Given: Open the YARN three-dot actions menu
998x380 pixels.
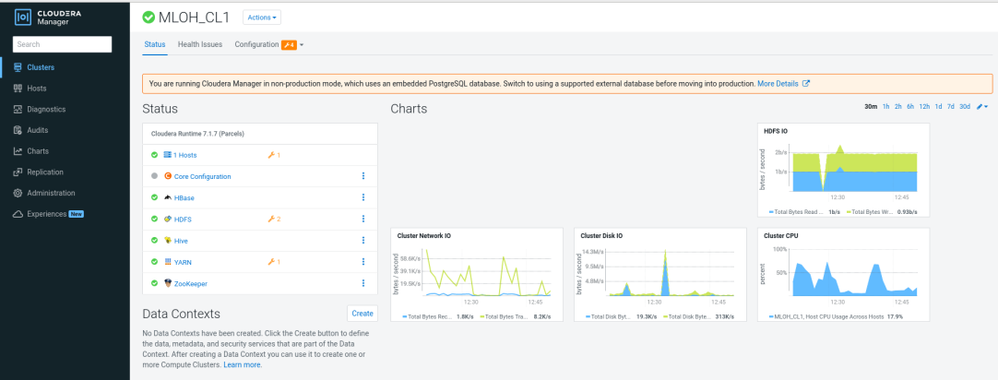Looking at the screenshot, I should tap(363, 262).
